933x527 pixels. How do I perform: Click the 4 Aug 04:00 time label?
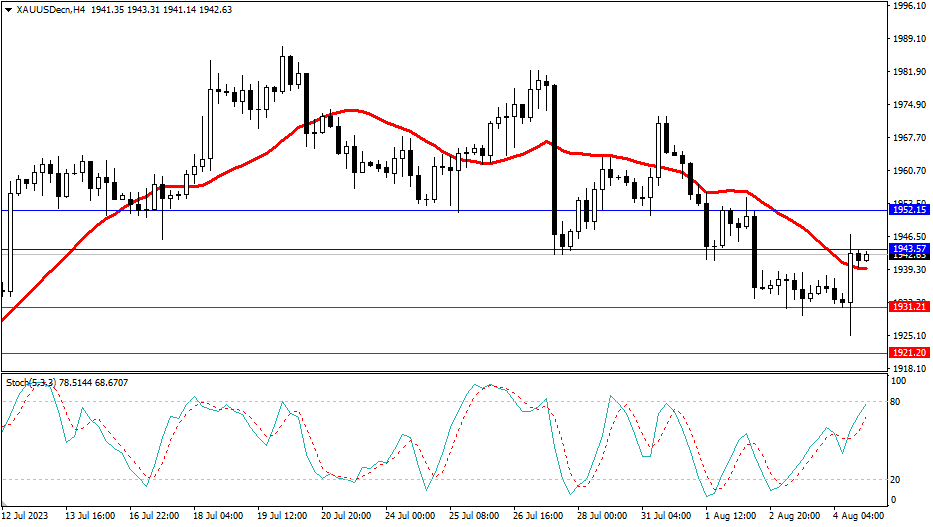pos(857,516)
